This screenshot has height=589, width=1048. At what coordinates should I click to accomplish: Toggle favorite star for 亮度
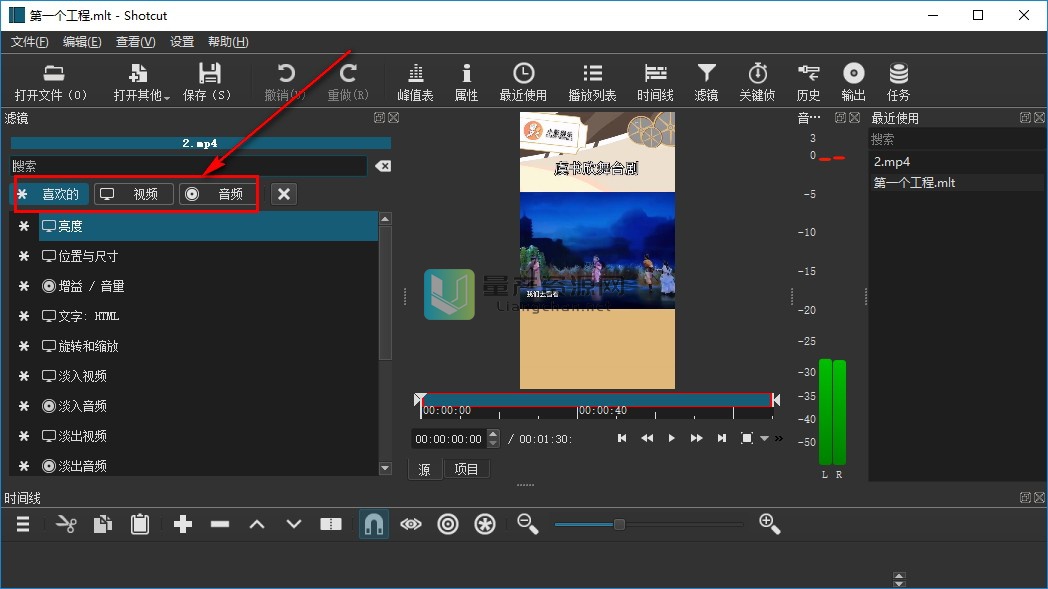click(x=24, y=226)
